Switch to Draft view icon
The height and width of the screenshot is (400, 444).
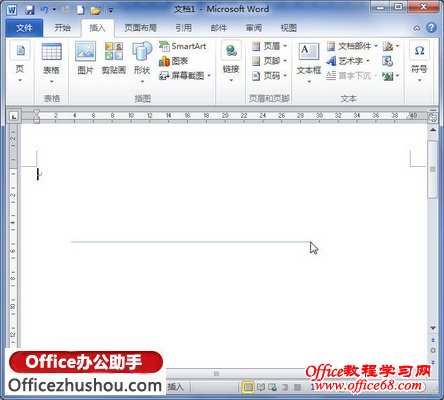pyautogui.click(x=297, y=387)
